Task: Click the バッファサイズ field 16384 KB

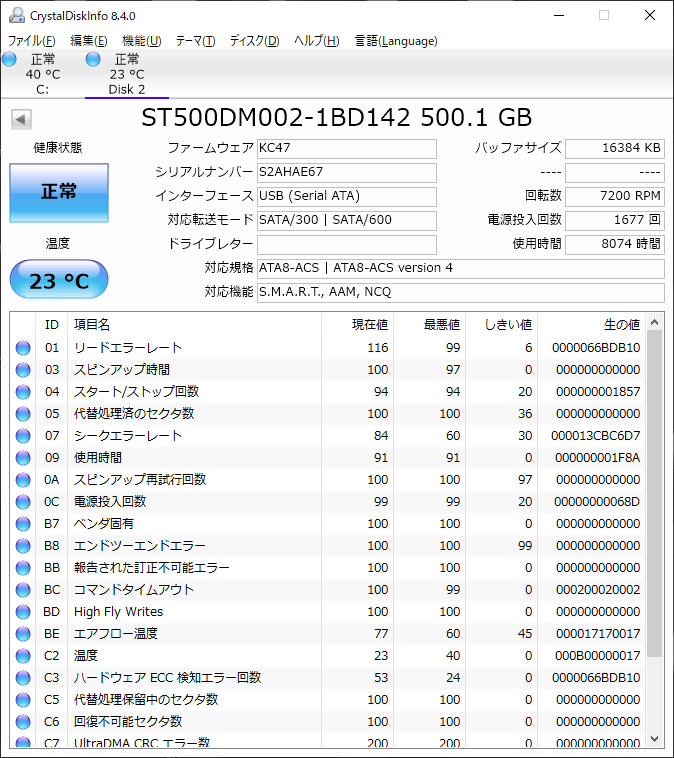Action: click(615, 148)
